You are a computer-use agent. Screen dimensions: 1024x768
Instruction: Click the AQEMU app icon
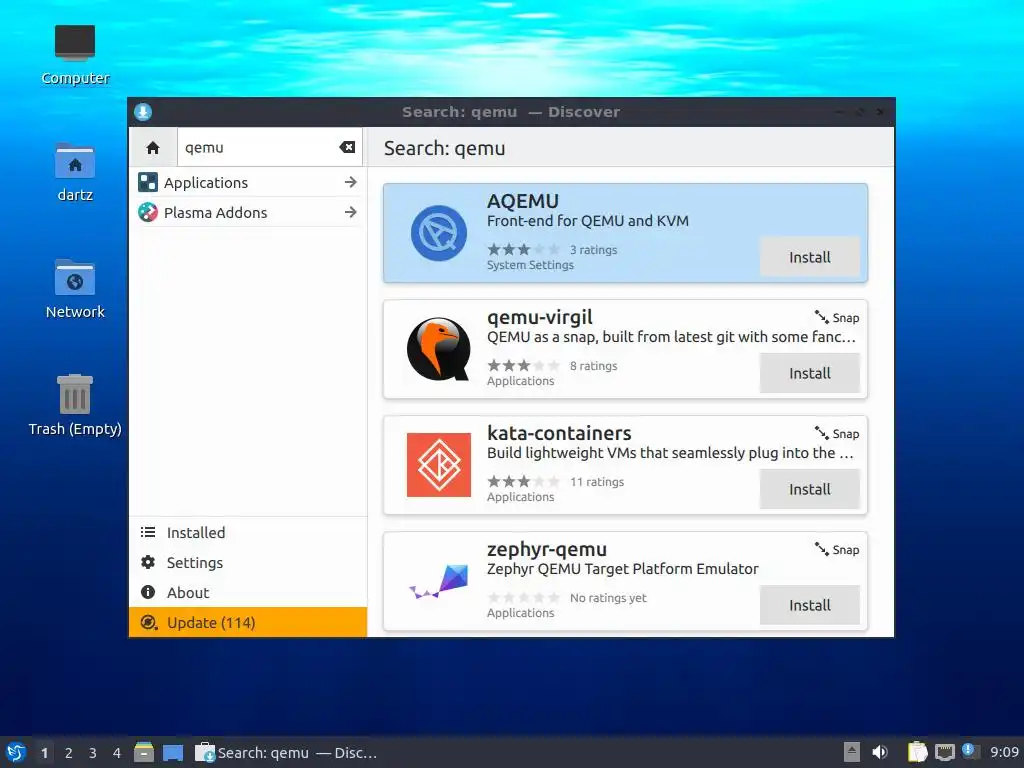439,233
